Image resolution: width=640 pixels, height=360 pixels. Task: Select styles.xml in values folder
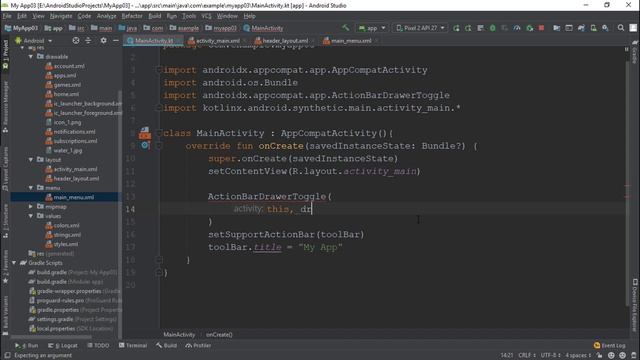(x=62, y=244)
